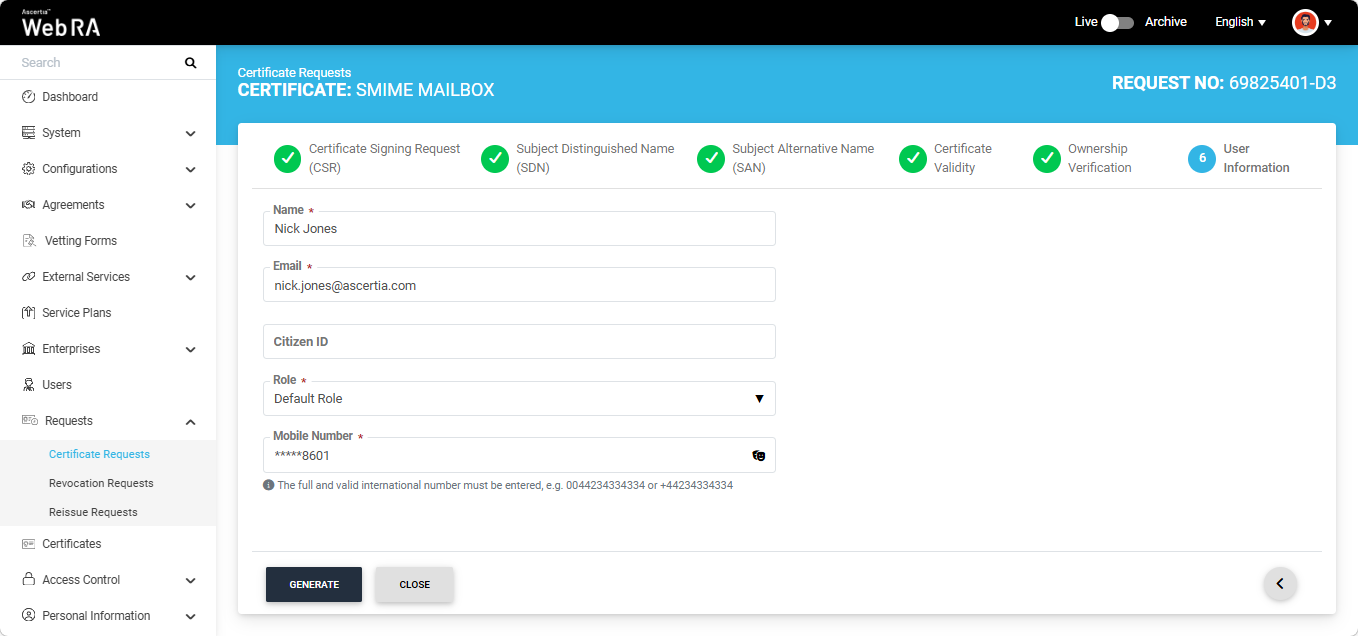Image resolution: width=1358 pixels, height=636 pixels.
Task: Click into the Citizen ID field
Action: point(519,341)
